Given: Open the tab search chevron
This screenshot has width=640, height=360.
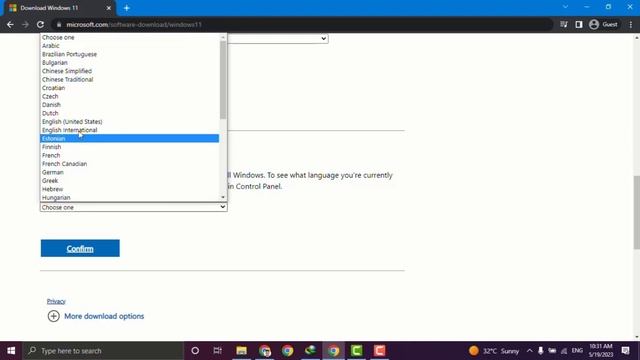Looking at the screenshot, I should tap(565, 7).
